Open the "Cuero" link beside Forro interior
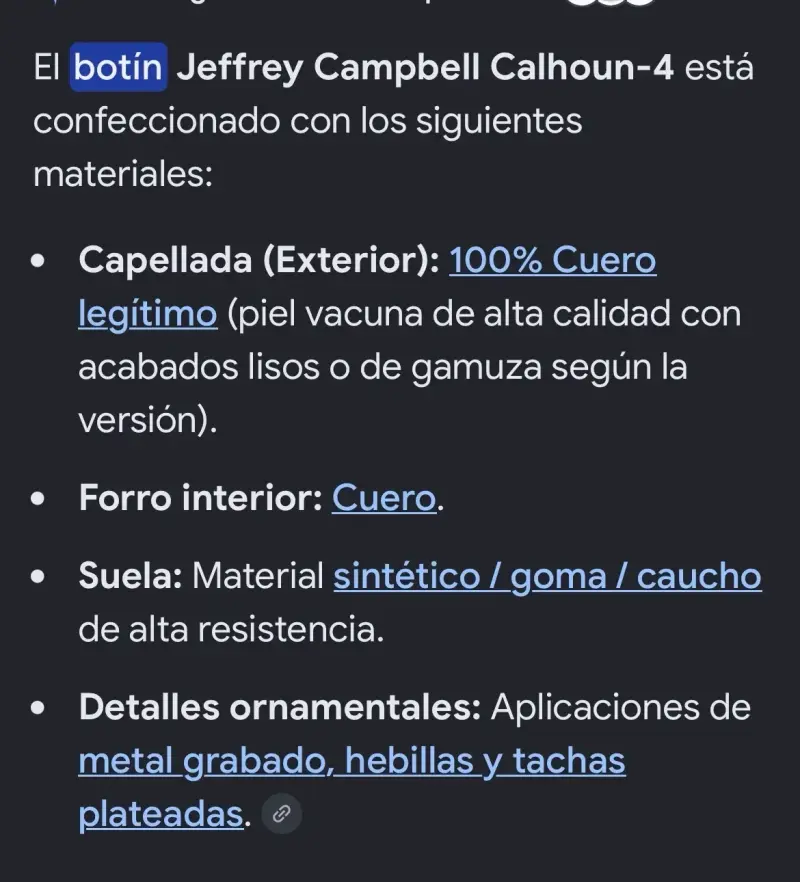 (384, 498)
